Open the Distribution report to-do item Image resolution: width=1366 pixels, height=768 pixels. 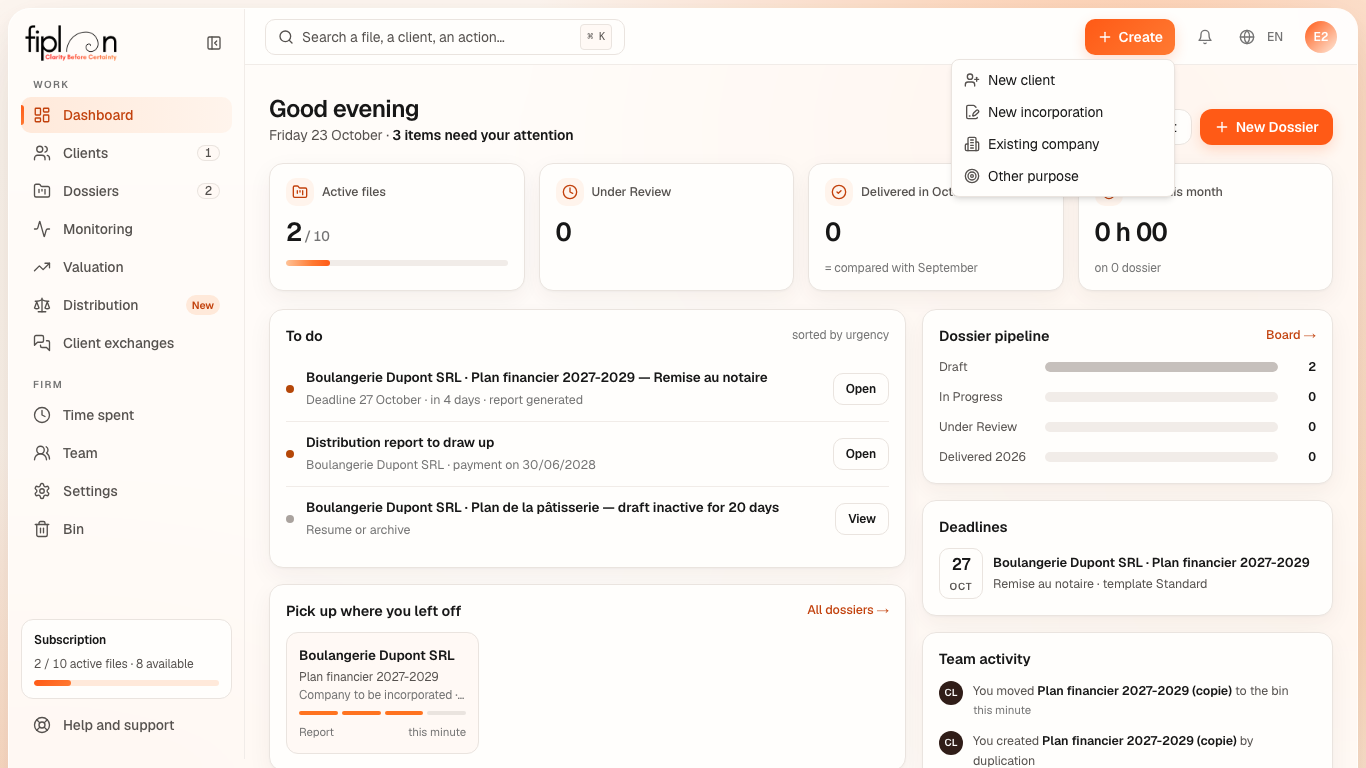(861, 454)
